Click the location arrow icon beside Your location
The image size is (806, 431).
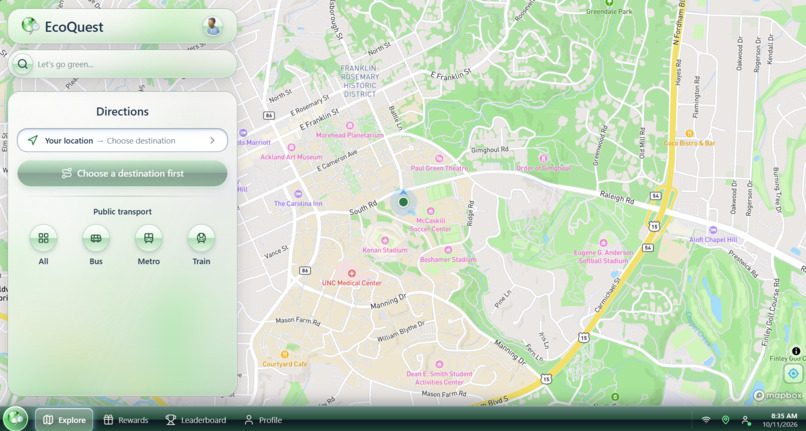pyautogui.click(x=33, y=140)
